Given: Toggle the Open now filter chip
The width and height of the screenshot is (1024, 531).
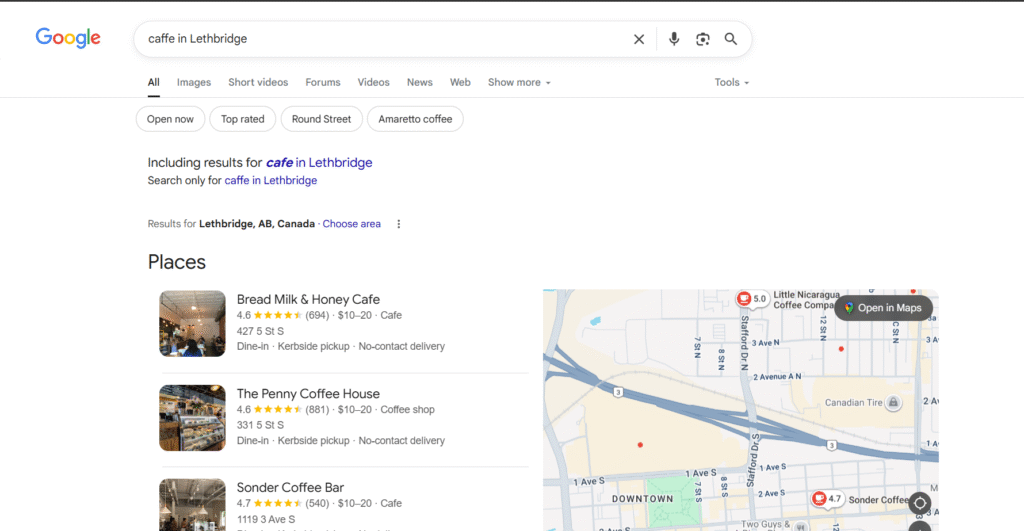Looking at the screenshot, I should (x=170, y=119).
